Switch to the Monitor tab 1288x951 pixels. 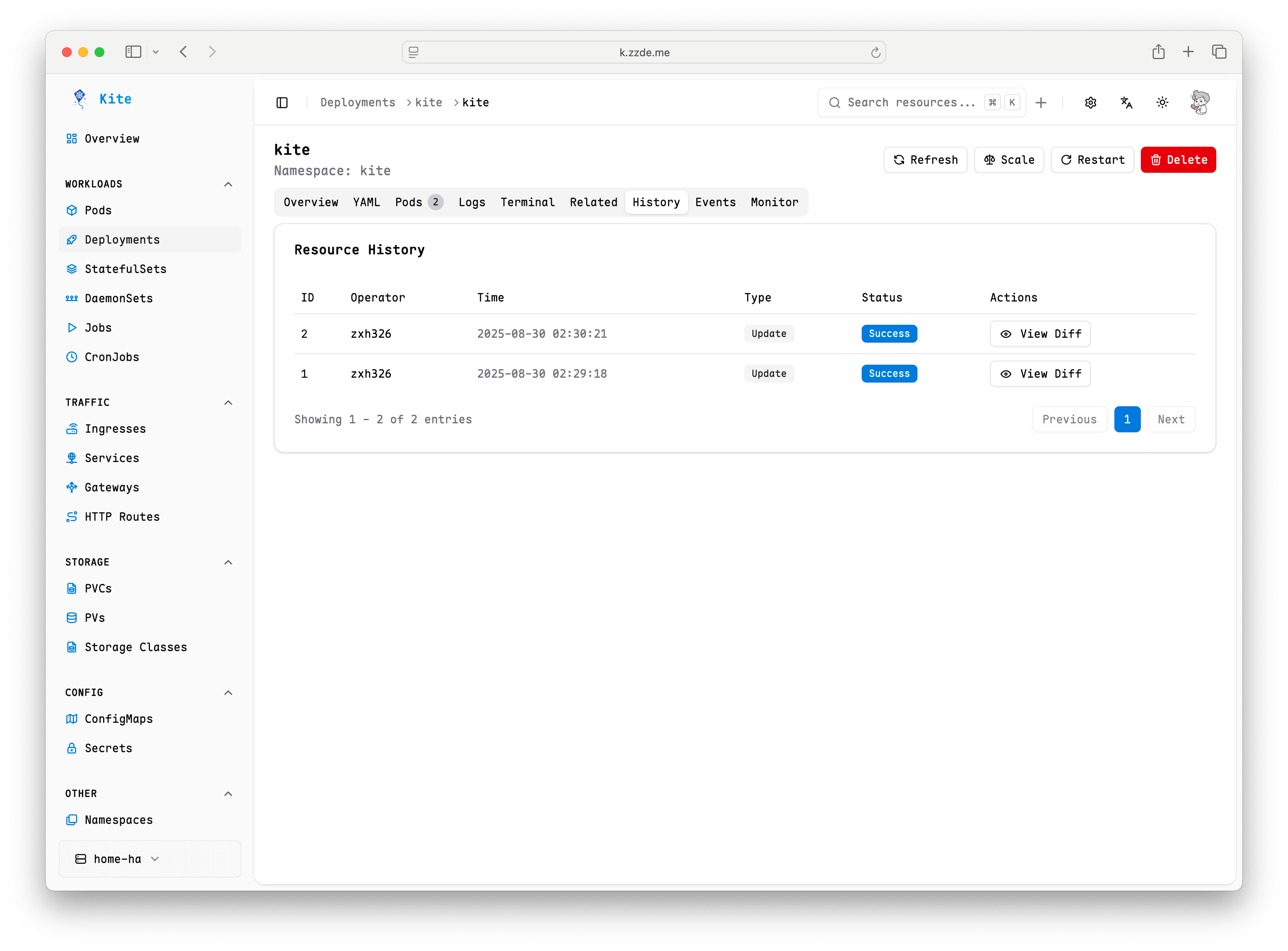(774, 202)
